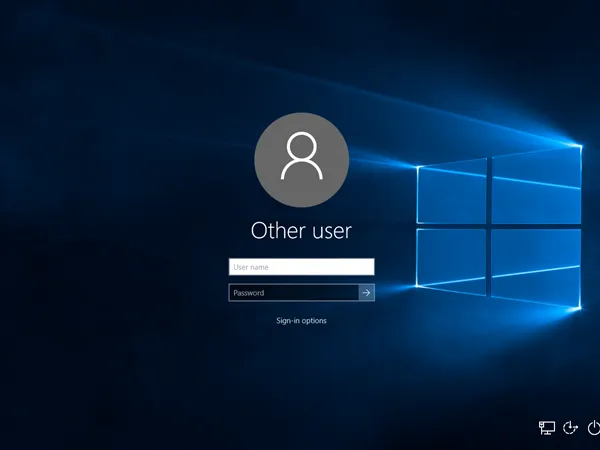Open the network connection icon

click(547, 427)
